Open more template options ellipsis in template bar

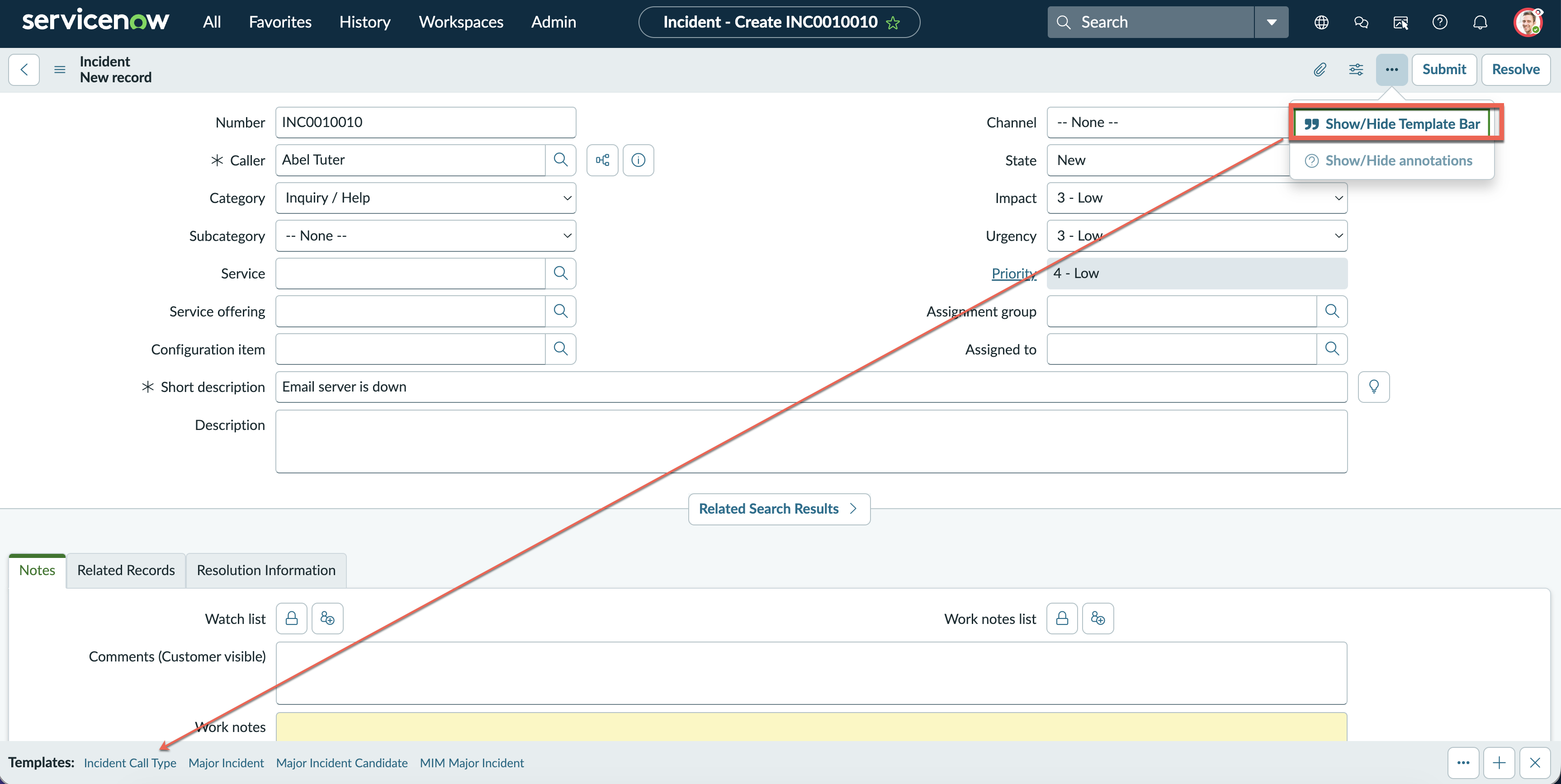(x=1463, y=763)
